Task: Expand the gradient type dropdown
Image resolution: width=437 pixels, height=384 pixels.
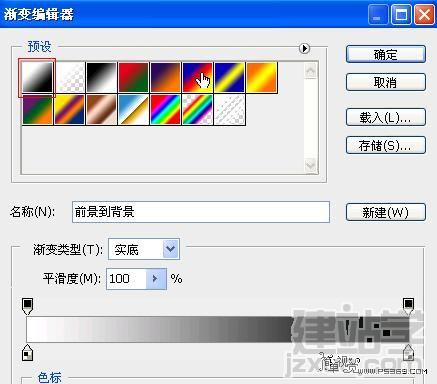Action: coord(171,249)
